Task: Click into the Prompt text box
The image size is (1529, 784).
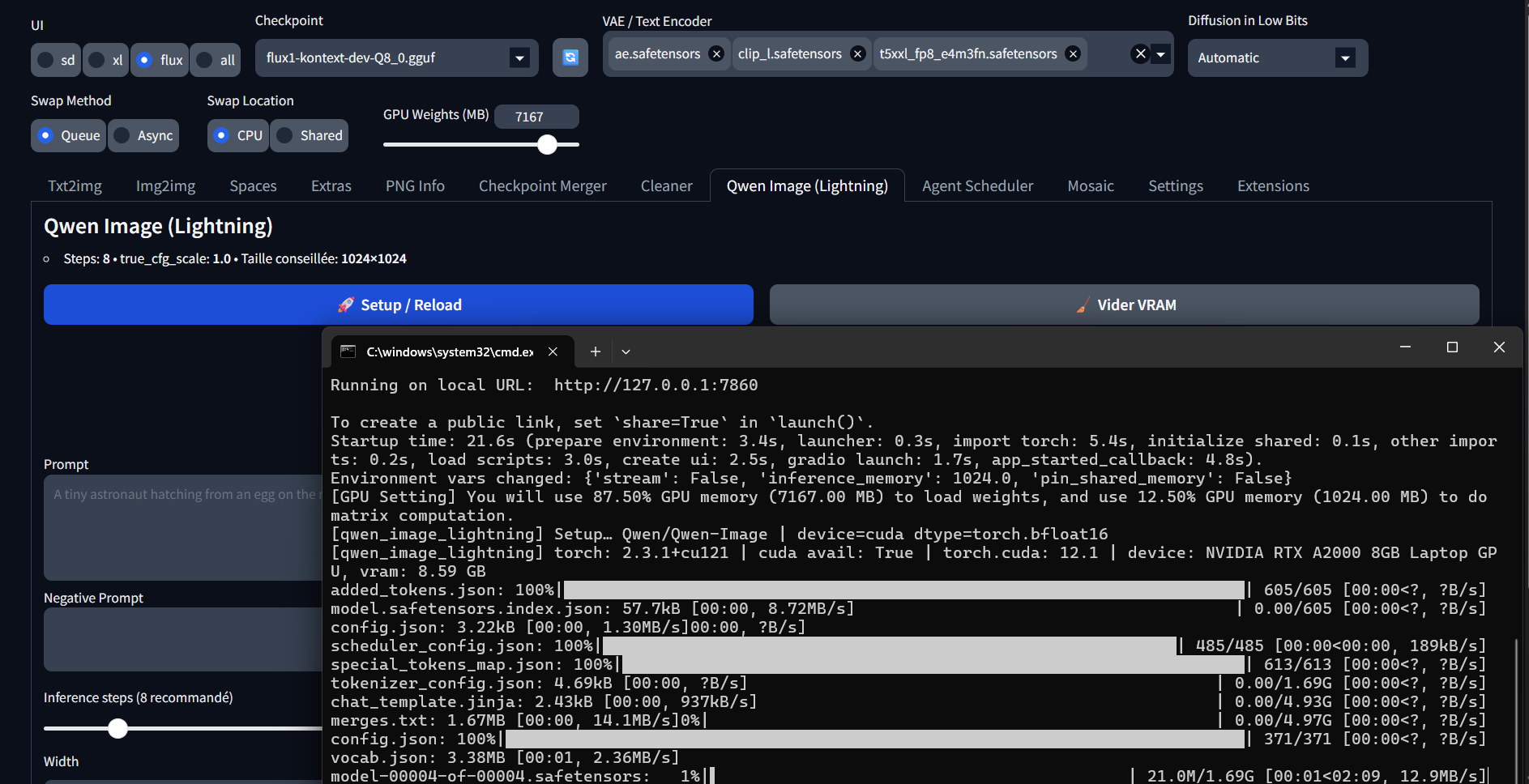Action: tap(183, 527)
